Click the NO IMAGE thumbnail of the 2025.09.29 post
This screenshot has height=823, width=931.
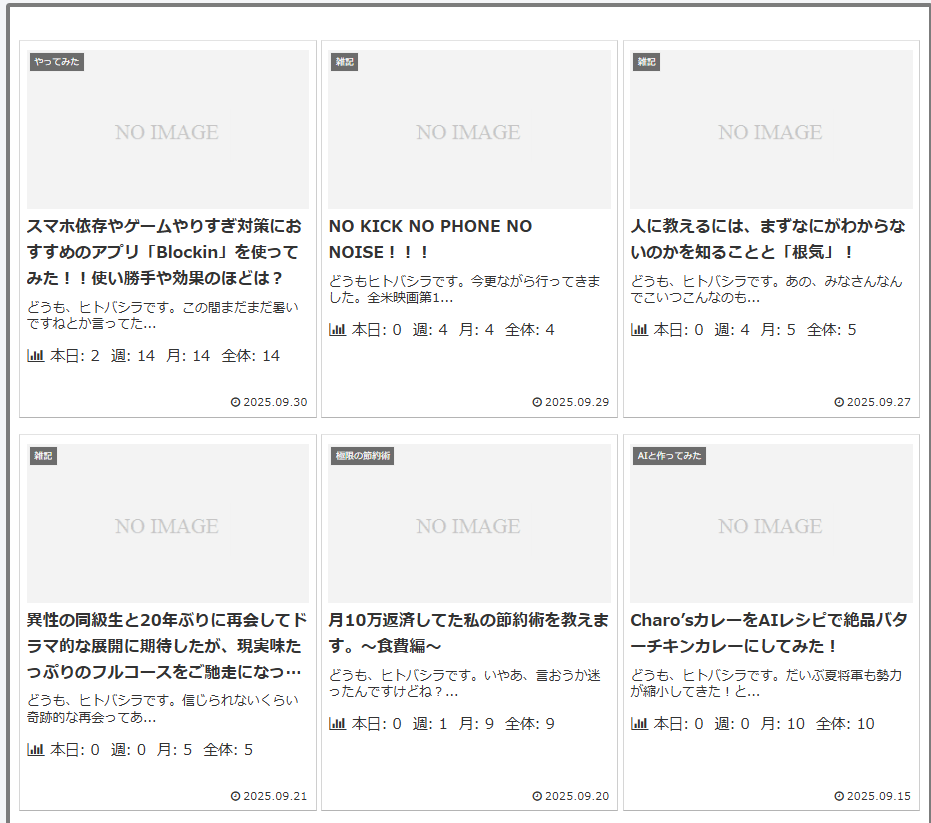469,130
